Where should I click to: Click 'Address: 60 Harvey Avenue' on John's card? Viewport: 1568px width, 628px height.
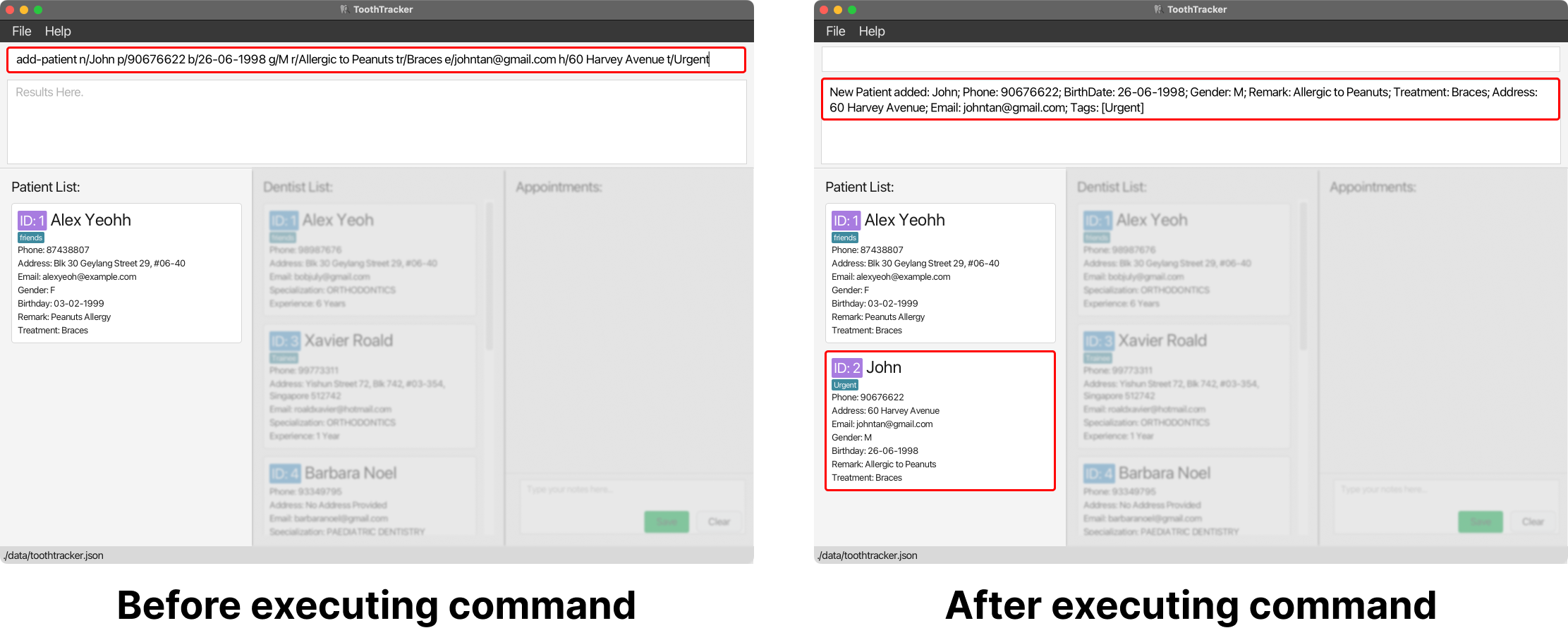[885, 411]
